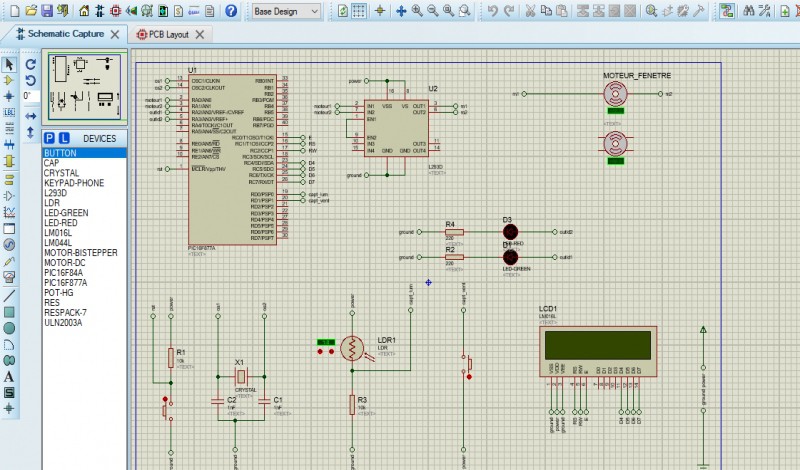
Task: Click the P pick devices button
Action: (x=50, y=138)
